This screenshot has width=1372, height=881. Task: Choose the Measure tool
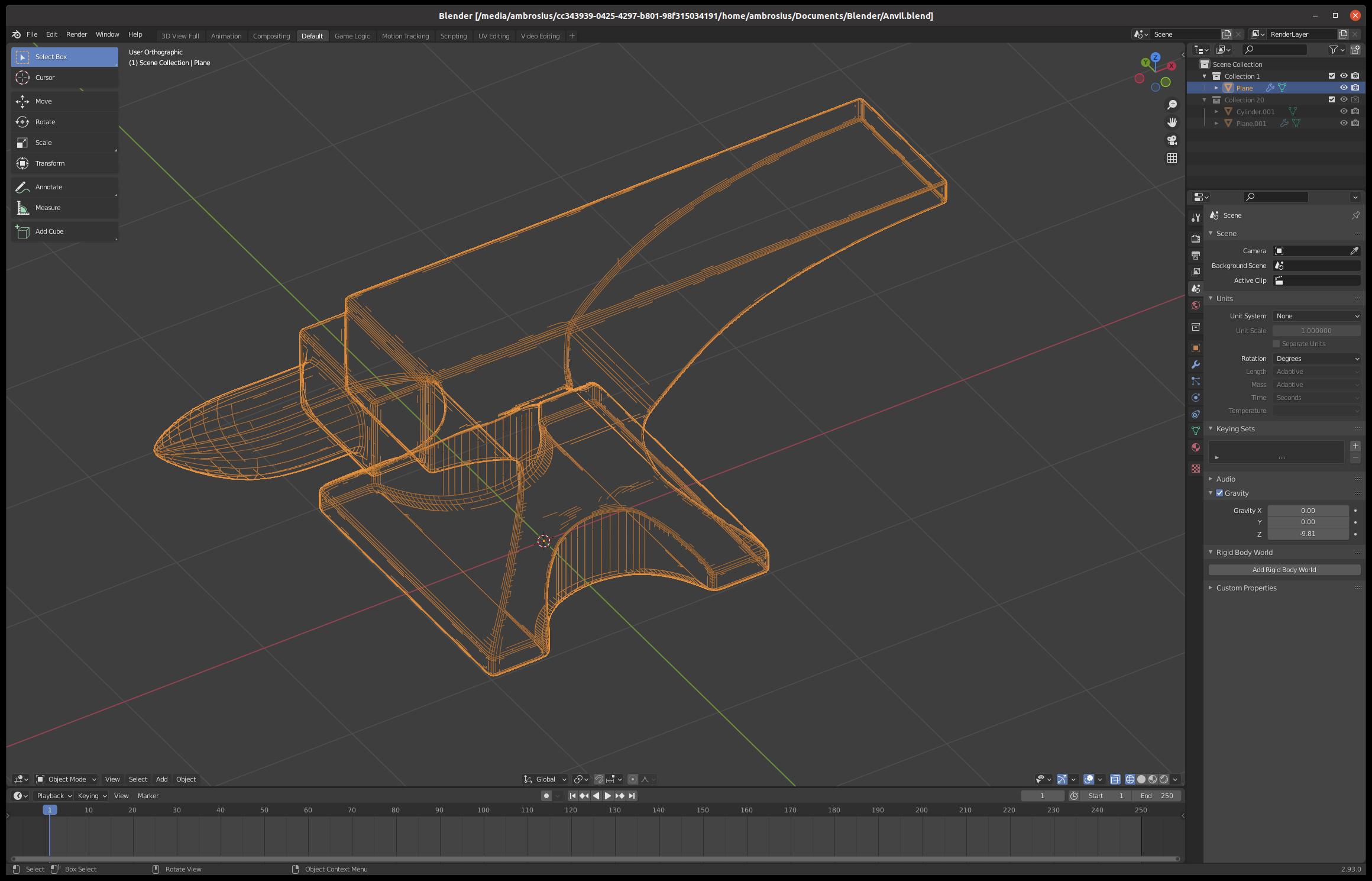pos(64,208)
